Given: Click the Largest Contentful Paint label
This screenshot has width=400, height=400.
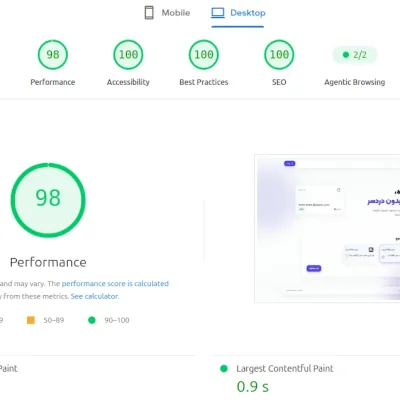Looking at the screenshot, I should tap(285, 369).
